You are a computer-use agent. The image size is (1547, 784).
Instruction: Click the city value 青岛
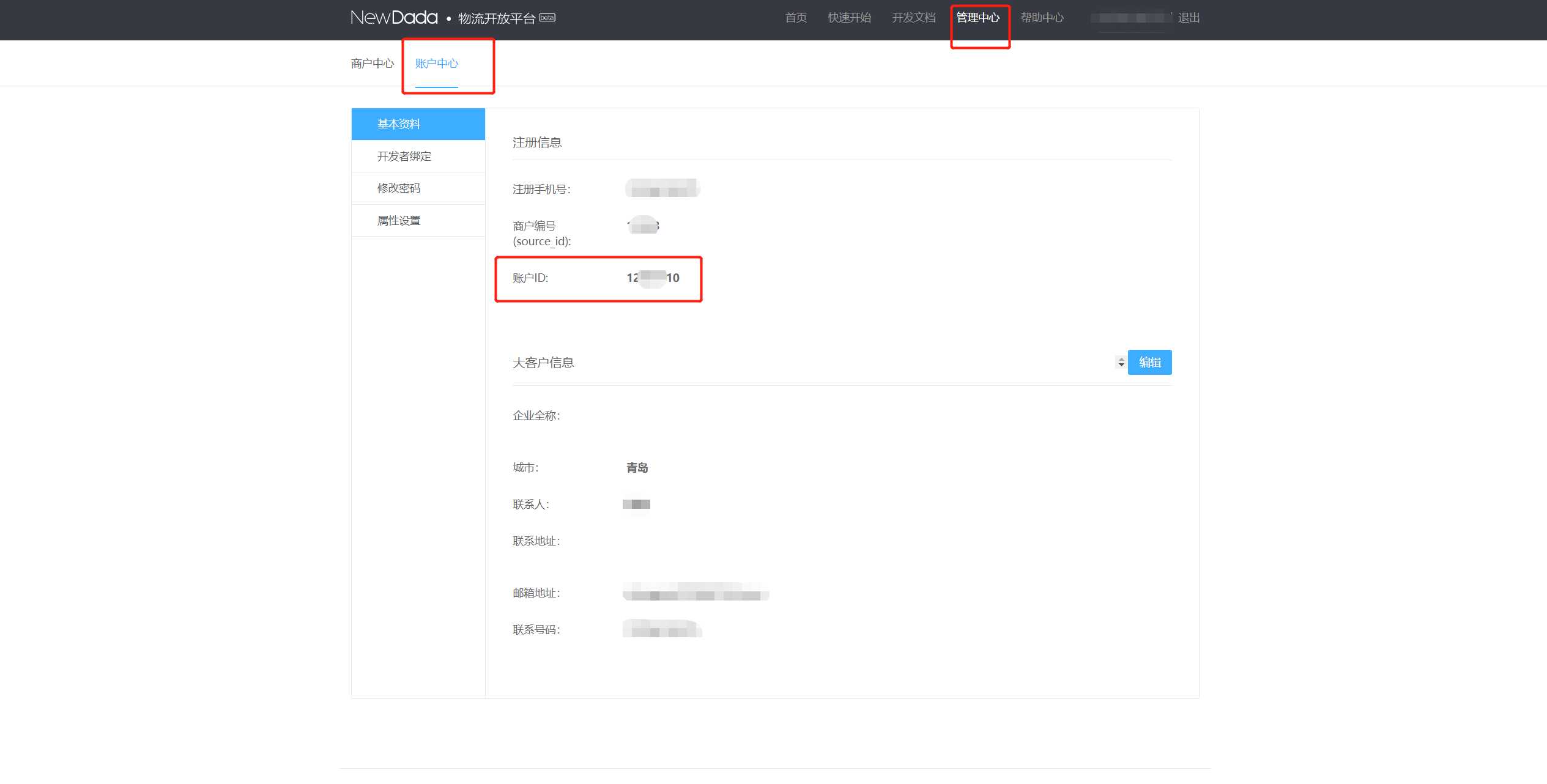coord(637,468)
